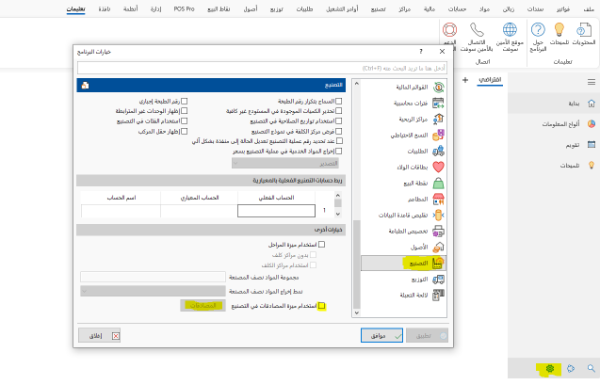Toggle the sidebar hamburger menu
This screenshot has width=600, height=379.
point(591,82)
